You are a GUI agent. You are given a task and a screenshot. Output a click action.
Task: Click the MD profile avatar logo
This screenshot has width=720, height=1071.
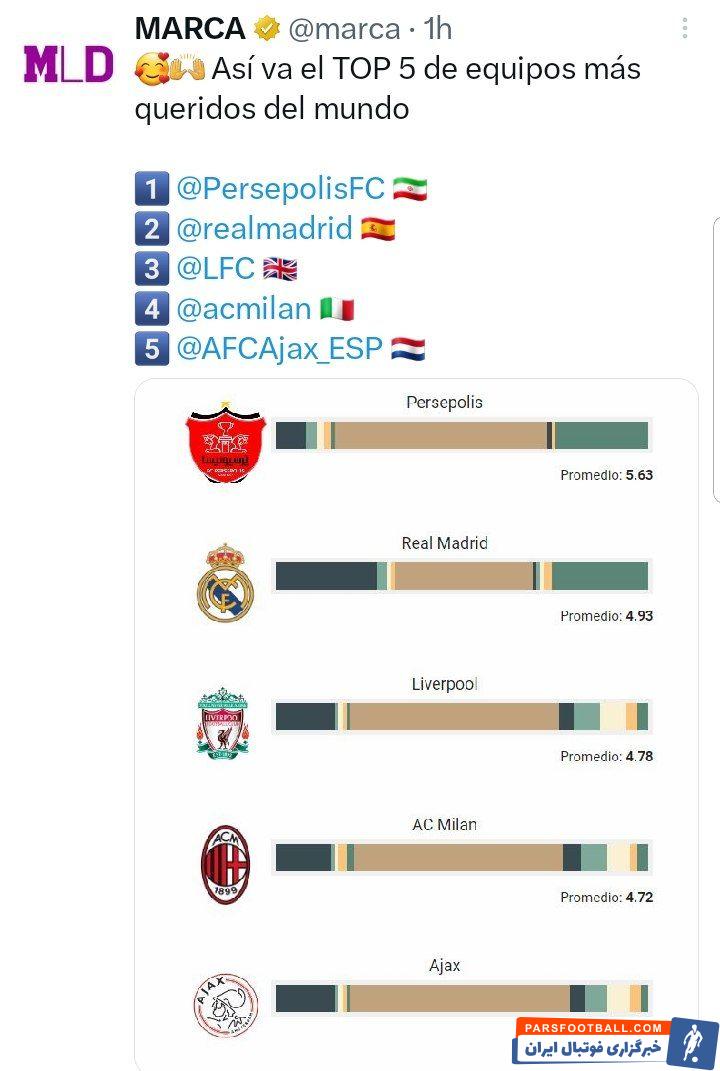click(x=68, y=64)
